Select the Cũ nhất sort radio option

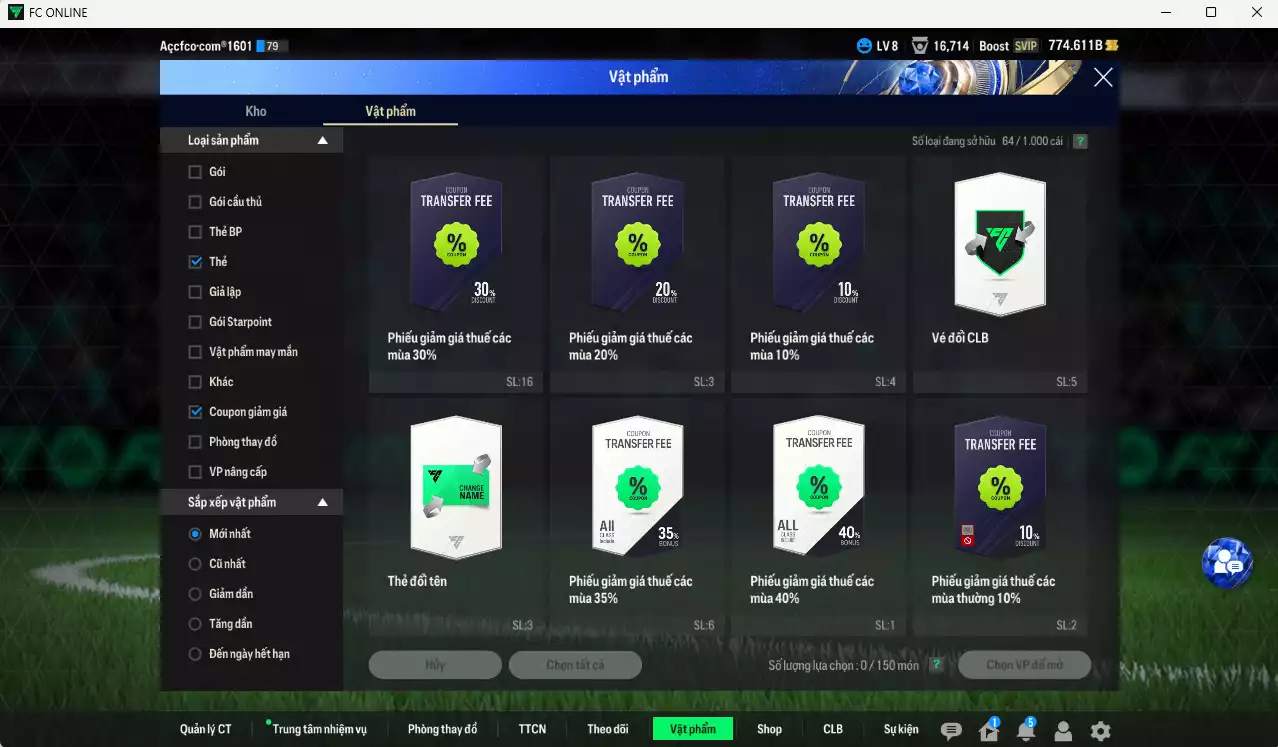[x=195, y=564]
